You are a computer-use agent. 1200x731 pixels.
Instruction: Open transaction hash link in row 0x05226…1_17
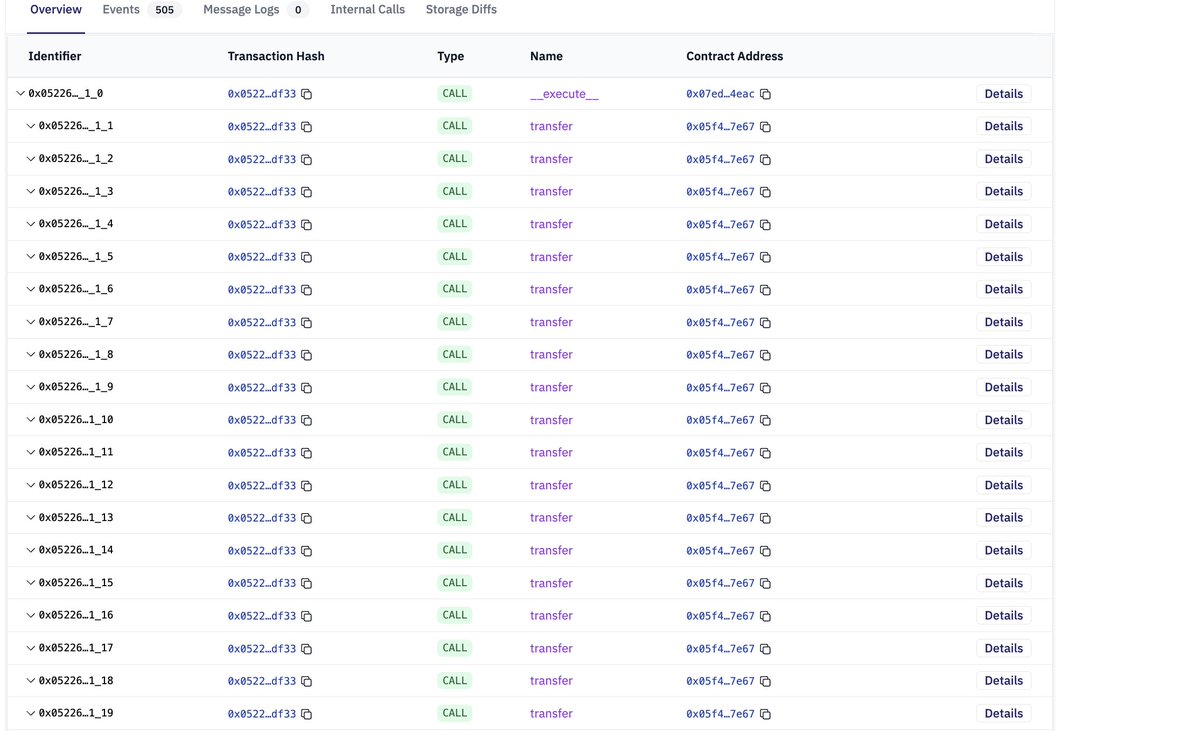262,649
